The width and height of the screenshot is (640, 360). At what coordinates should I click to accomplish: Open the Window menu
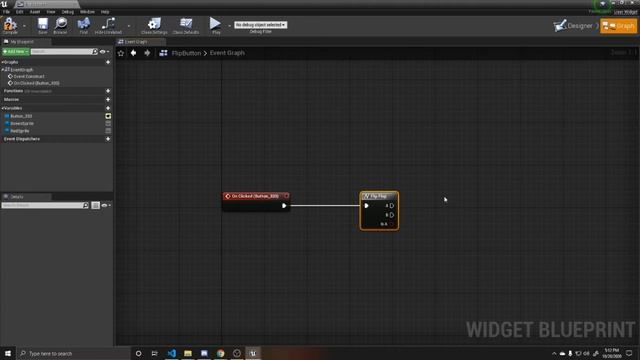click(x=87, y=12)
